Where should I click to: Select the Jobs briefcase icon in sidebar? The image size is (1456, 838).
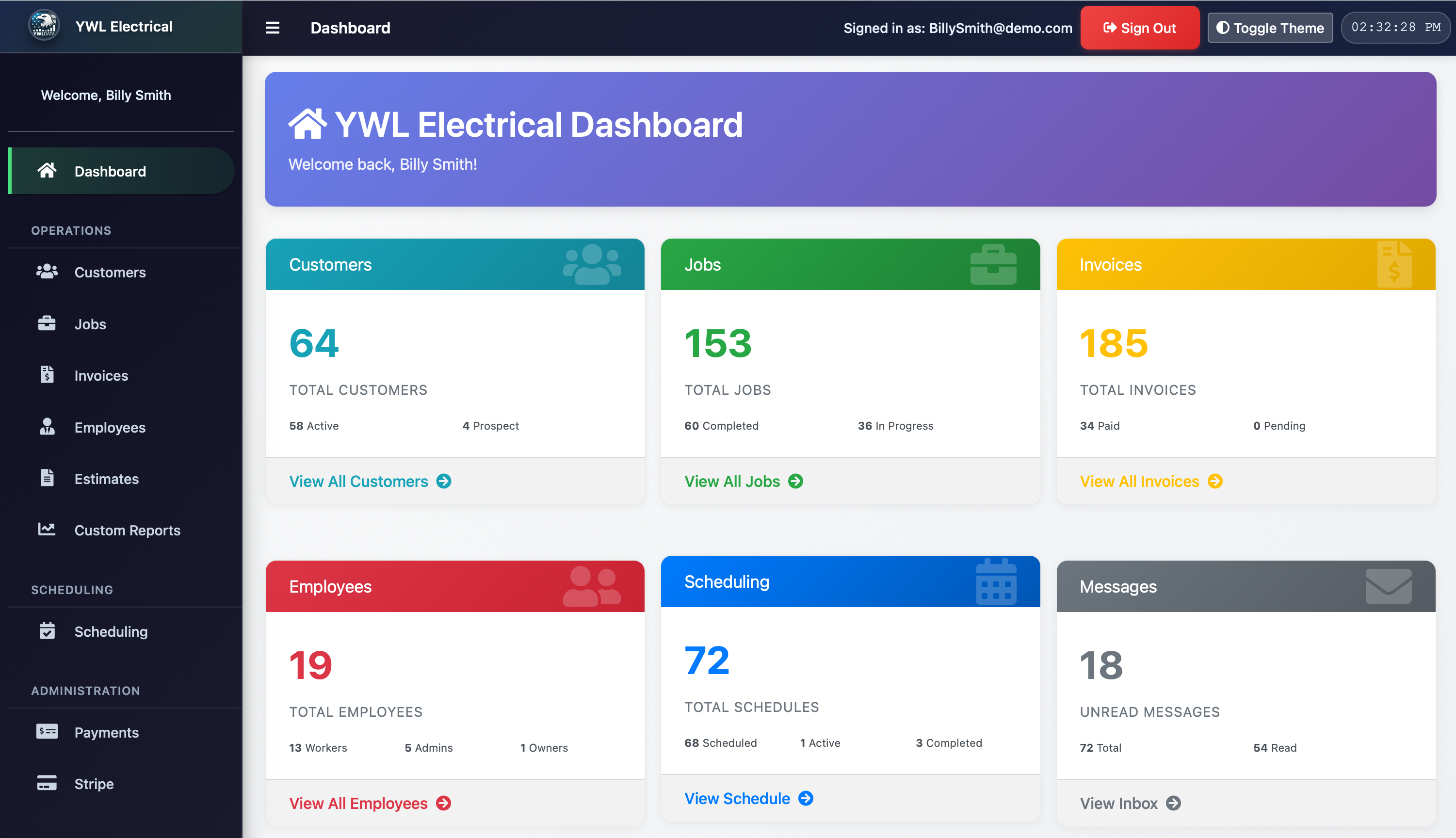coord(47,323)
